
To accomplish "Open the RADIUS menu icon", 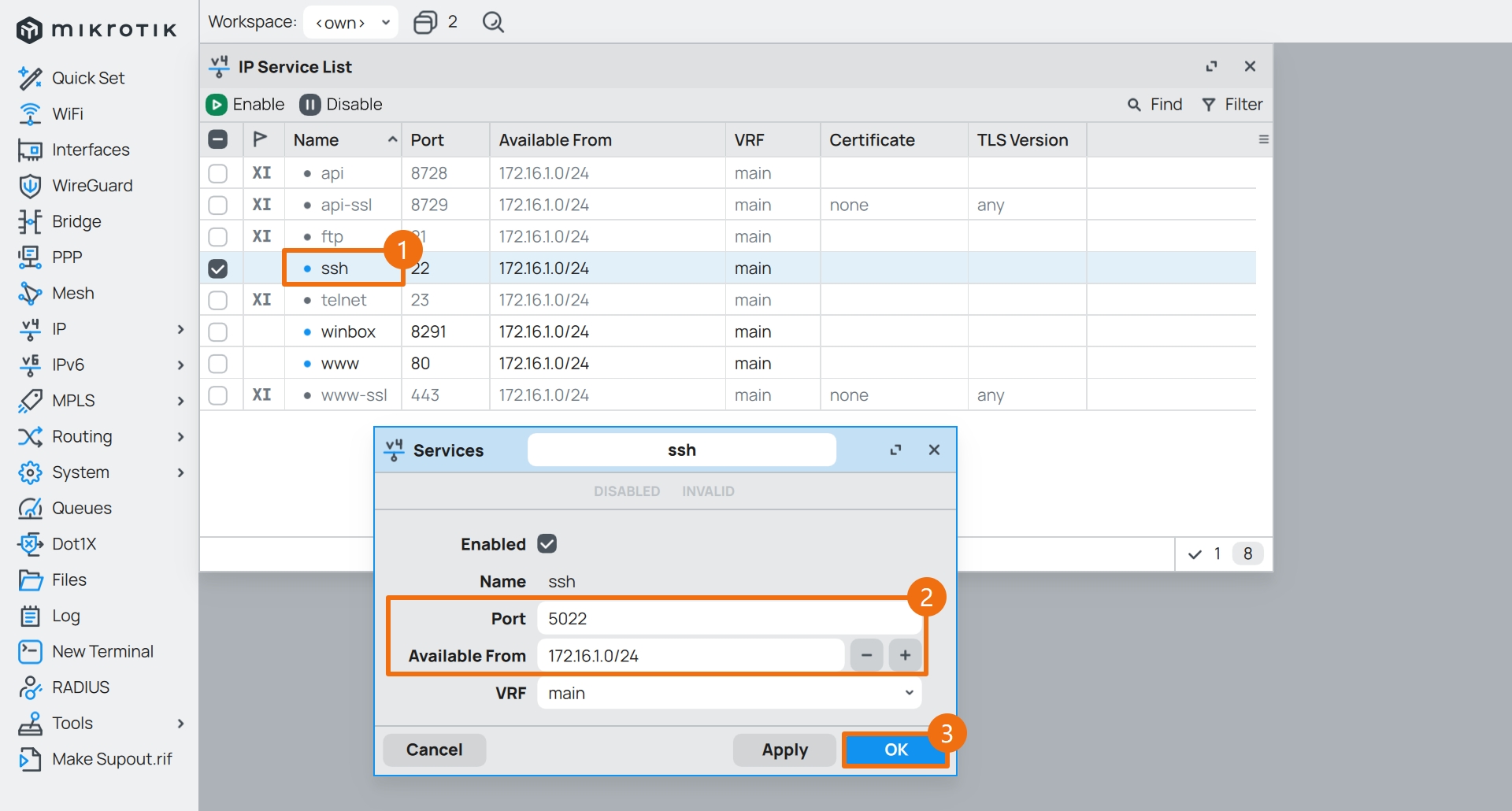I will tap(30, 687).
